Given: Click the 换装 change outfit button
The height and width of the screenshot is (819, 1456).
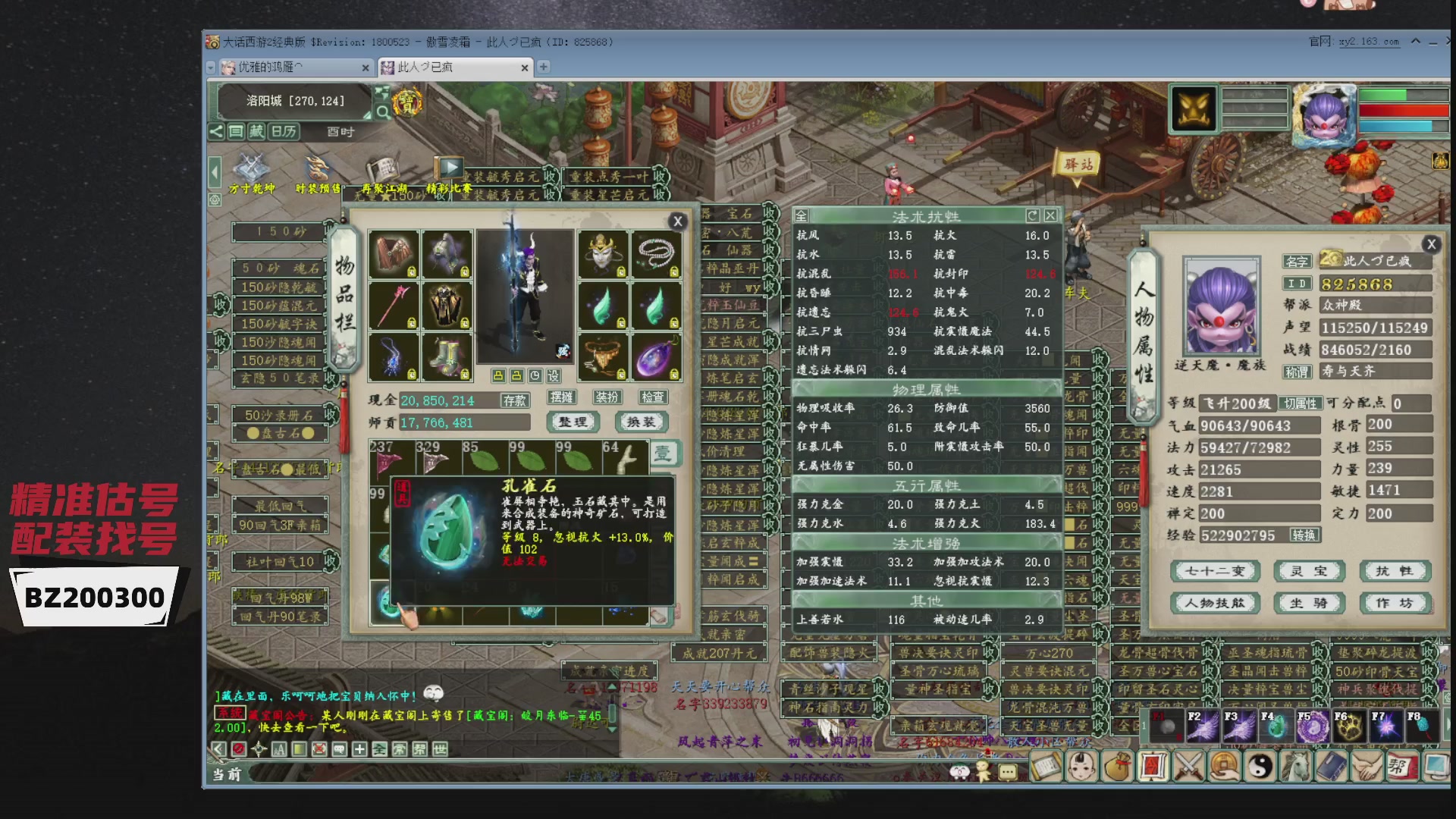Looking at the screenshot, I should 641,422.
